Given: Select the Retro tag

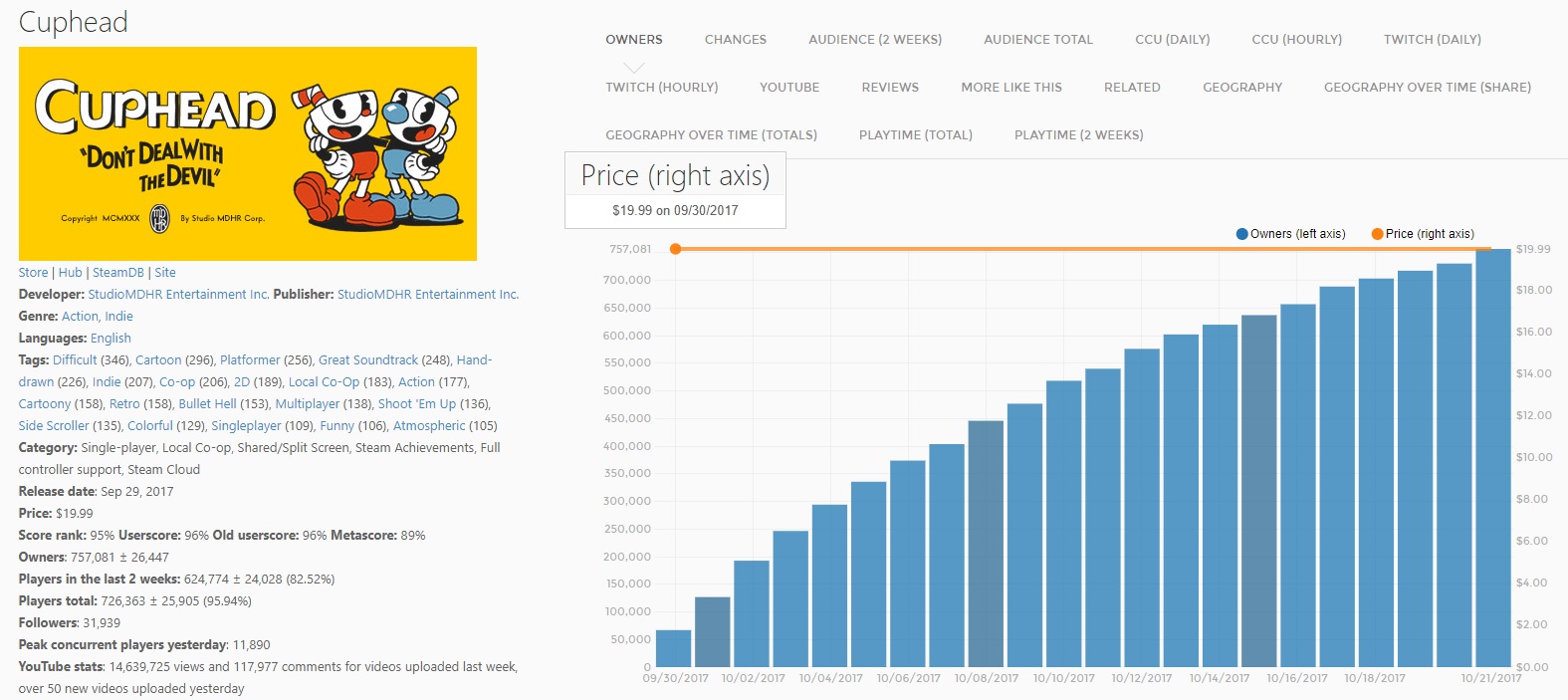Looking at the screenshot, I should (124, 404).
